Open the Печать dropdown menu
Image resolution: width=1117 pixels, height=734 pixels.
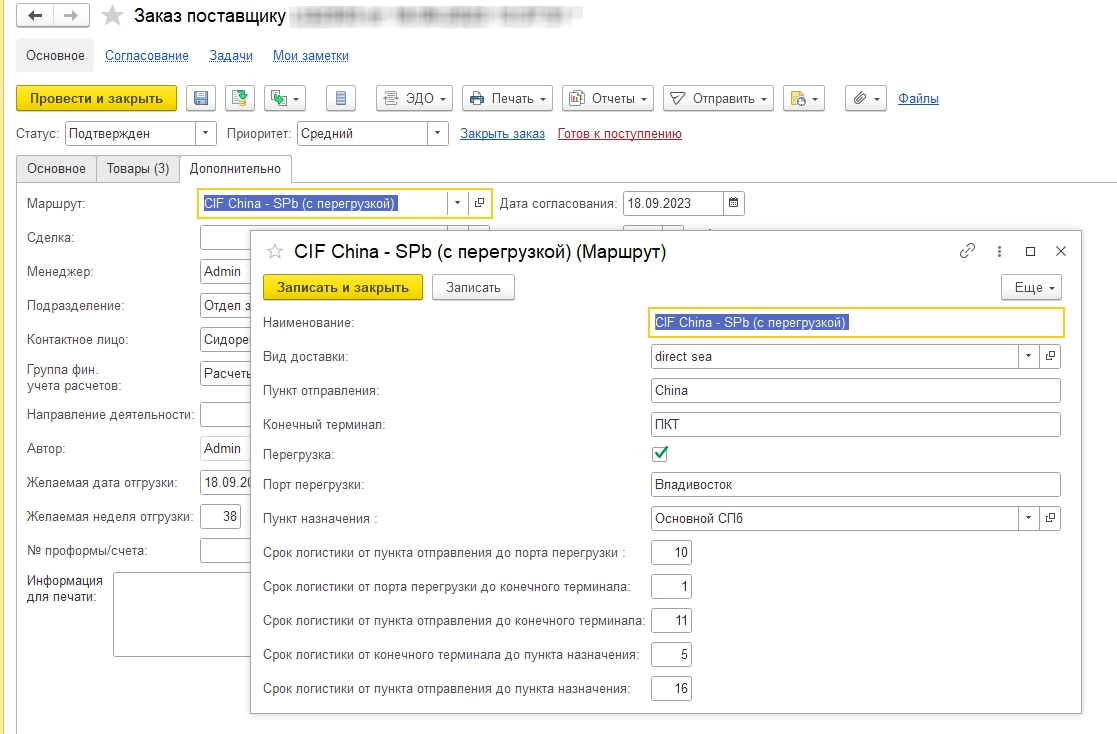pos(508,98)
